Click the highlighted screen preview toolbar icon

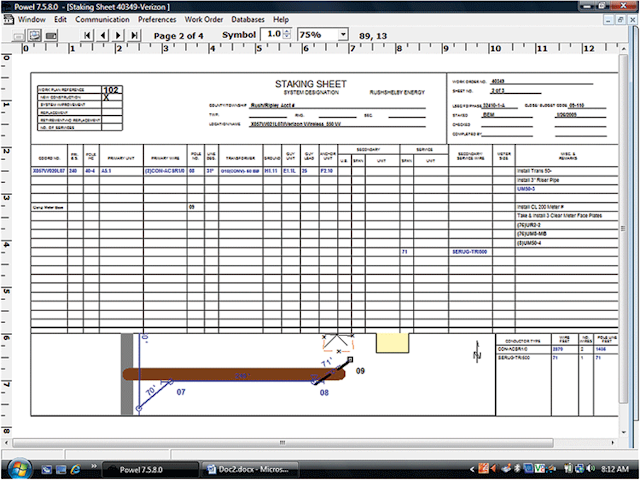[x=35, y=36]
